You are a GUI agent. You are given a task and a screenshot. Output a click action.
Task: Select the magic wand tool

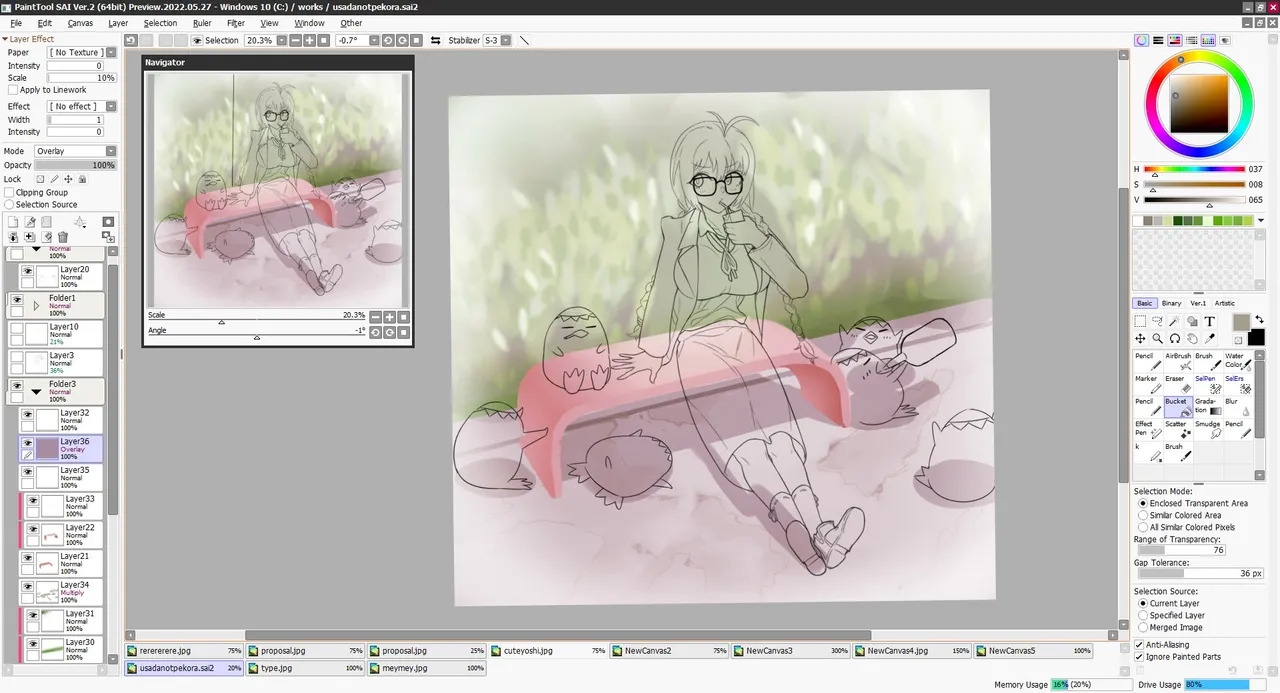pyautogui.click(x=1175, y=322)
